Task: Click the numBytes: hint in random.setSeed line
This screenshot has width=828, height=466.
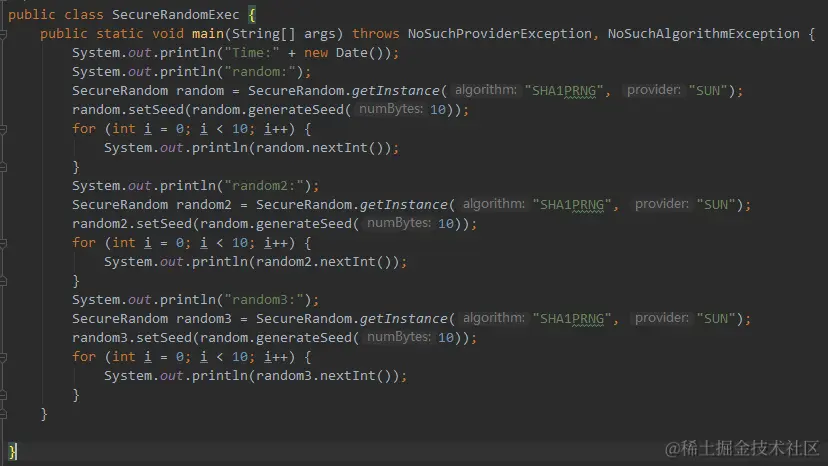Action: (391, 109)
